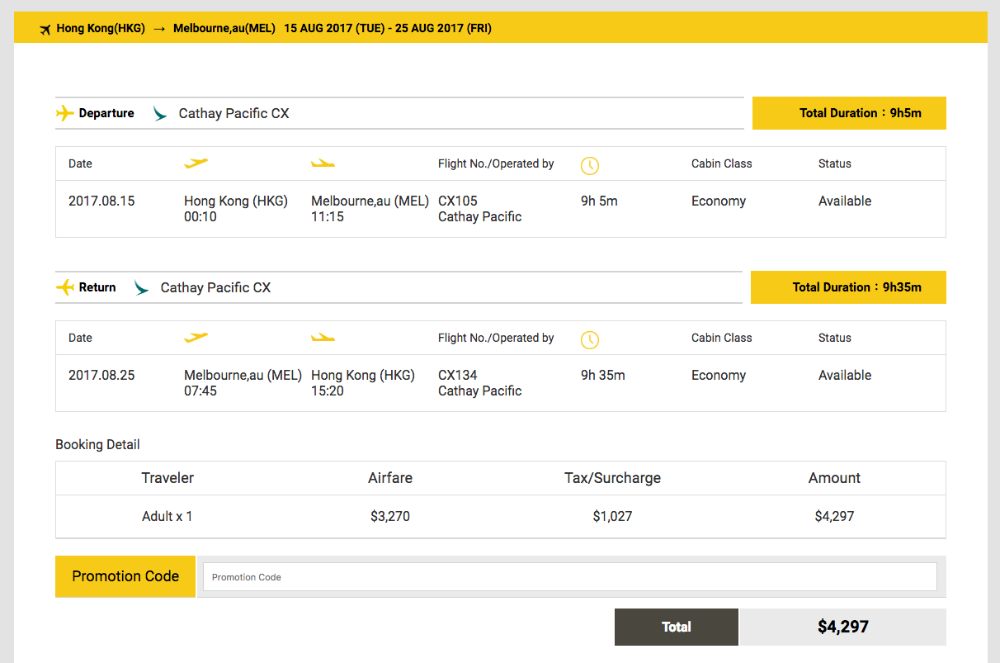Click the 00:10 departure time
1000x663 pixels.
(200, 217)
